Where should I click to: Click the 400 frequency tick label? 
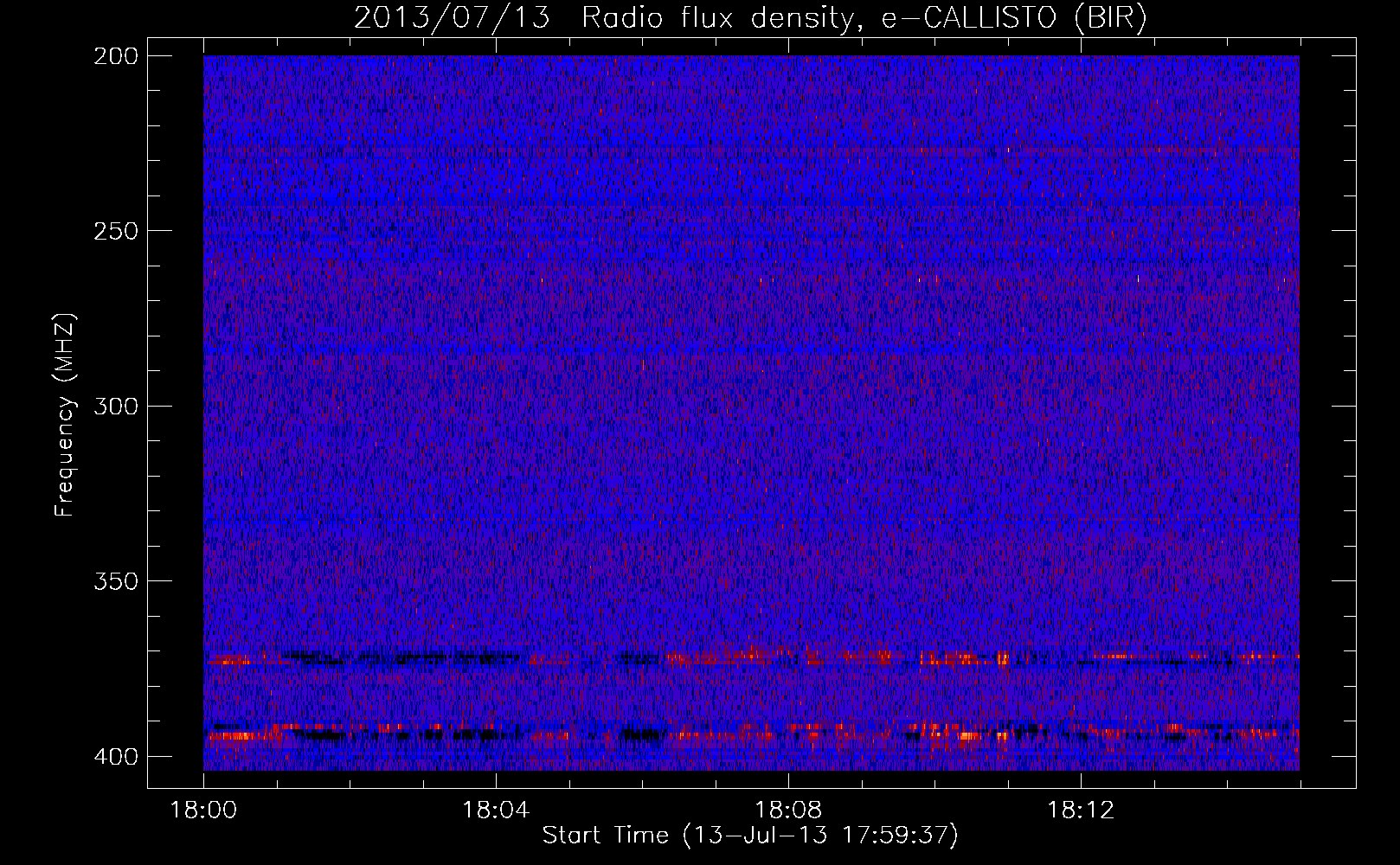pyautogui.click(x=116, y=757)
